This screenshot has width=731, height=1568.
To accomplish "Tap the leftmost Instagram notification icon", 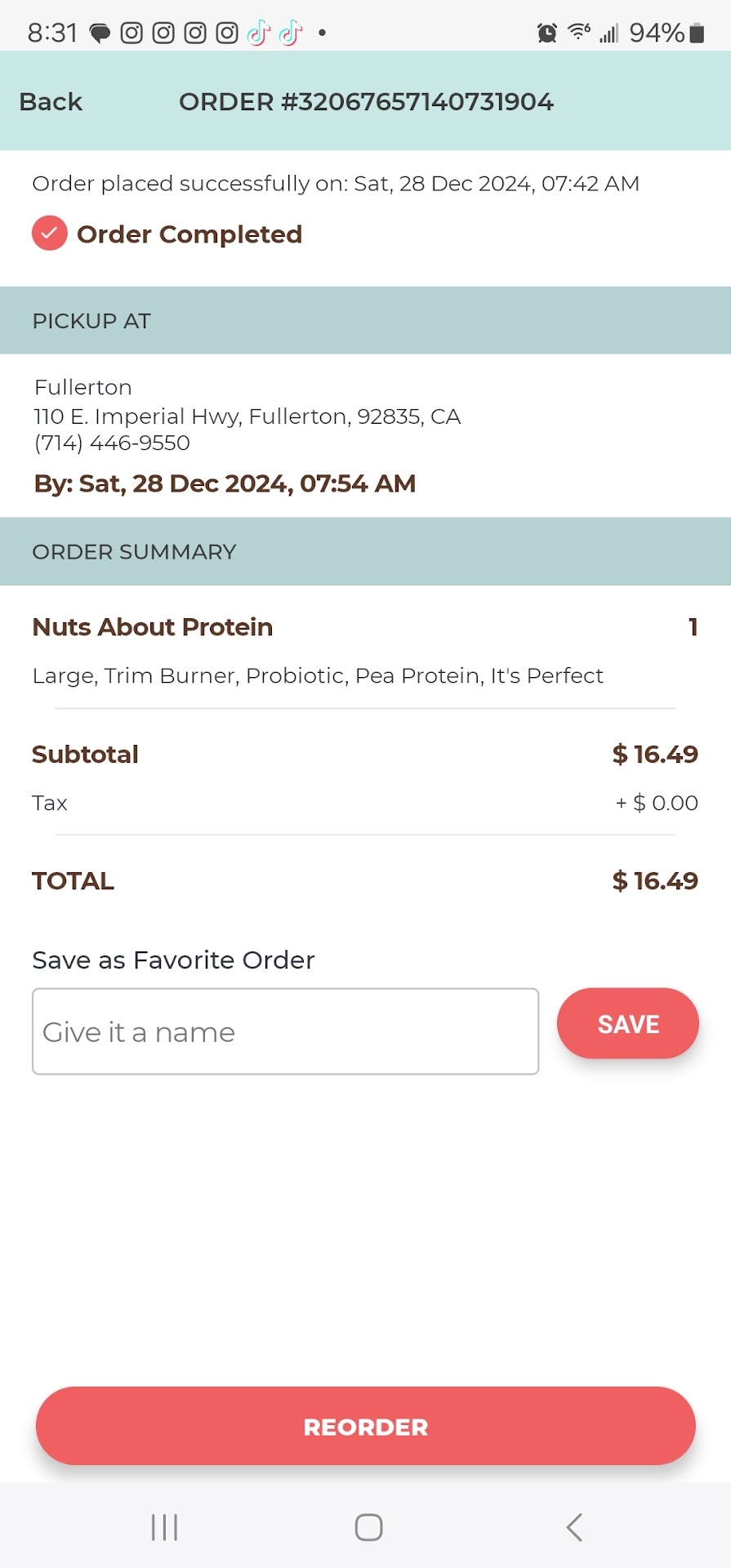I will (x=131, y=33).
